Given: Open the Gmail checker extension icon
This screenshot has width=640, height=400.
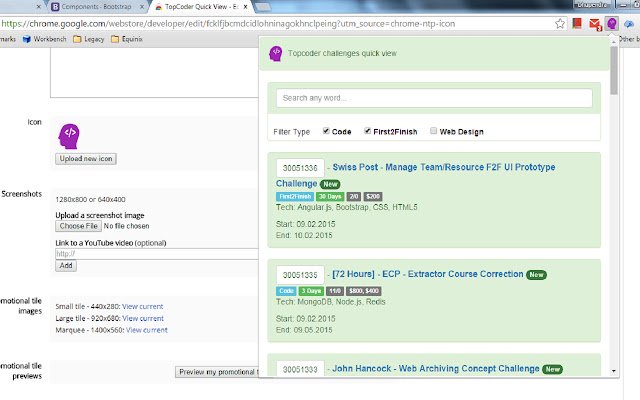Looking at the screenshot, I should point(595,24).
